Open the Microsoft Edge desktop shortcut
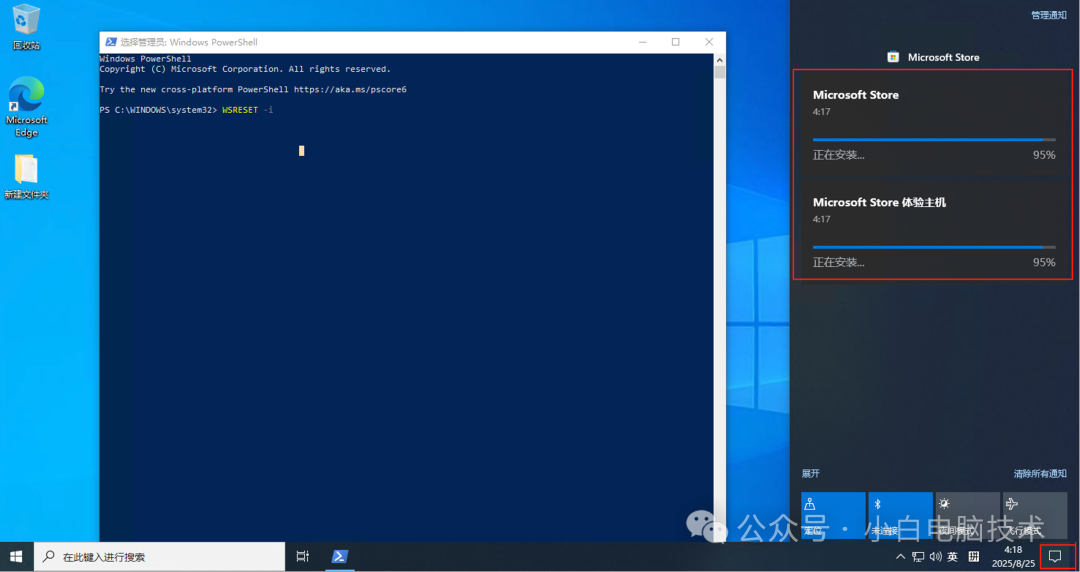1080x572 pixels. 26,107
